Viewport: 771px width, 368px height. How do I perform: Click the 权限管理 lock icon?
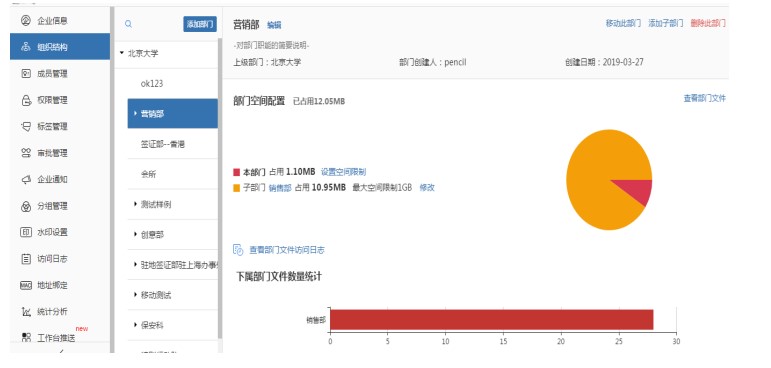click(26, 100)
